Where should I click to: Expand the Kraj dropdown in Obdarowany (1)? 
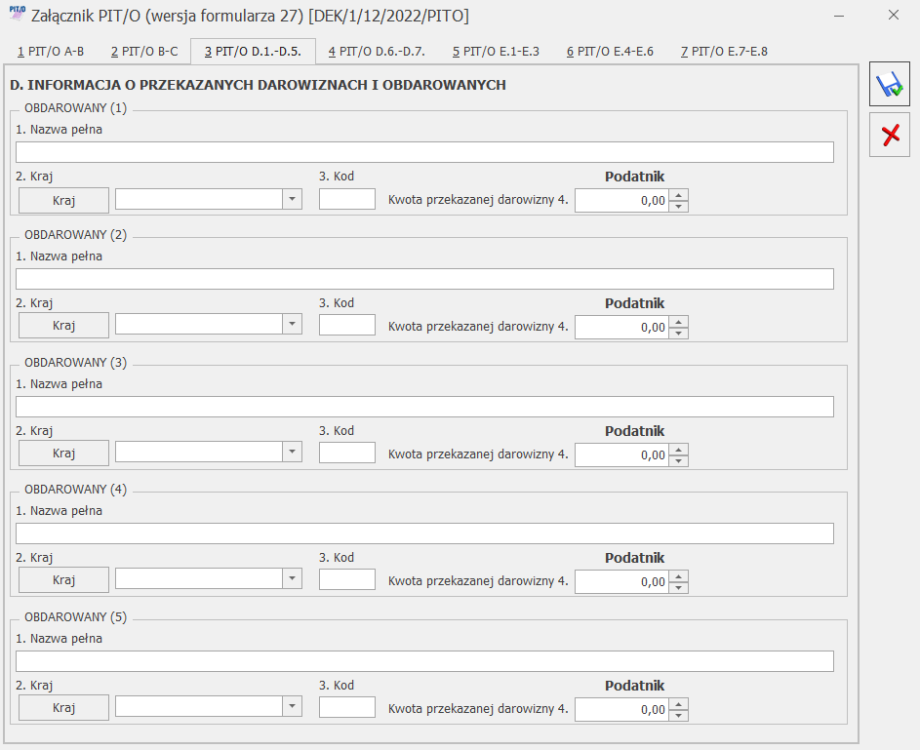point(292,199)
